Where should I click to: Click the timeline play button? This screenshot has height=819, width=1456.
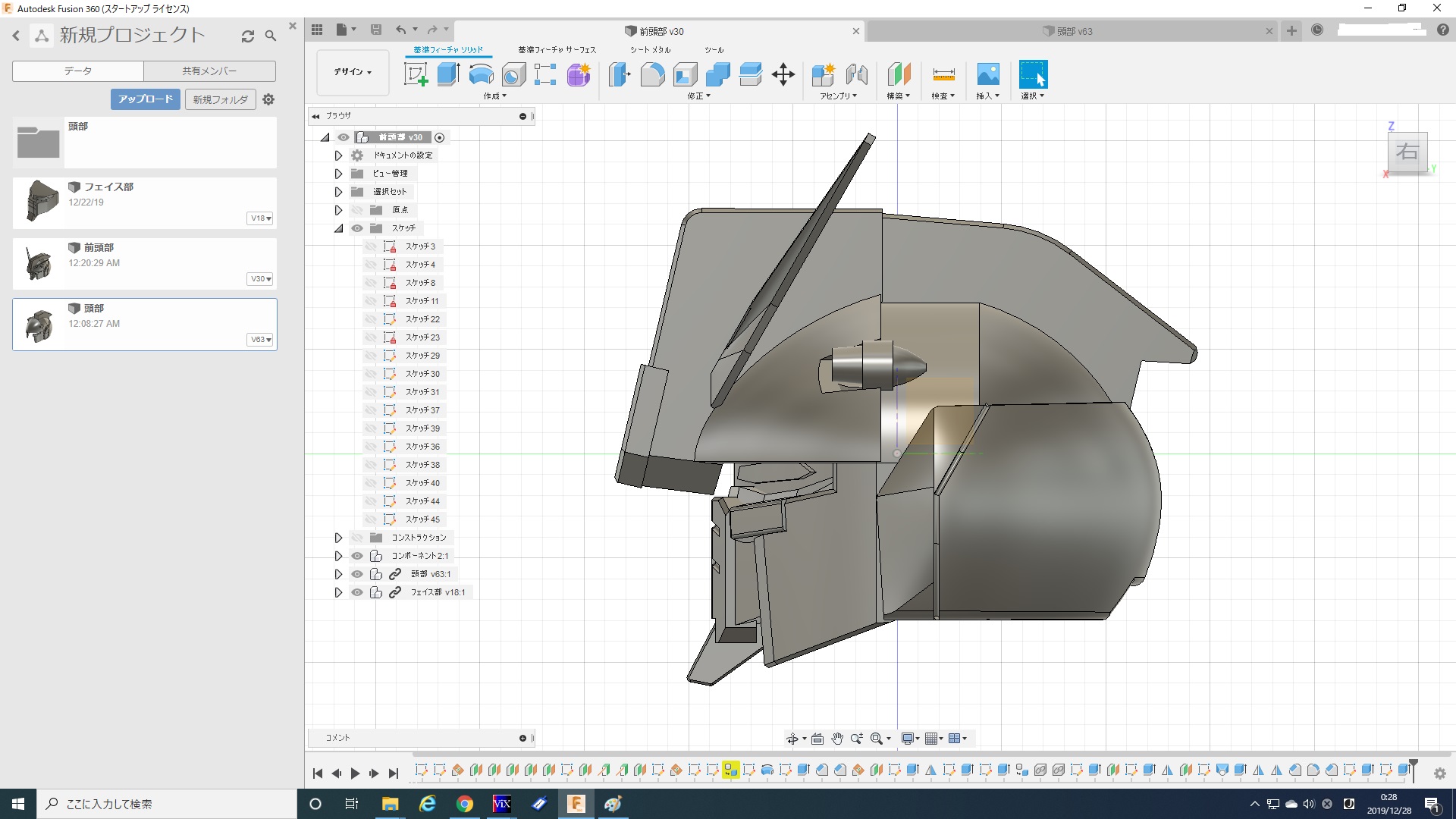355,773
